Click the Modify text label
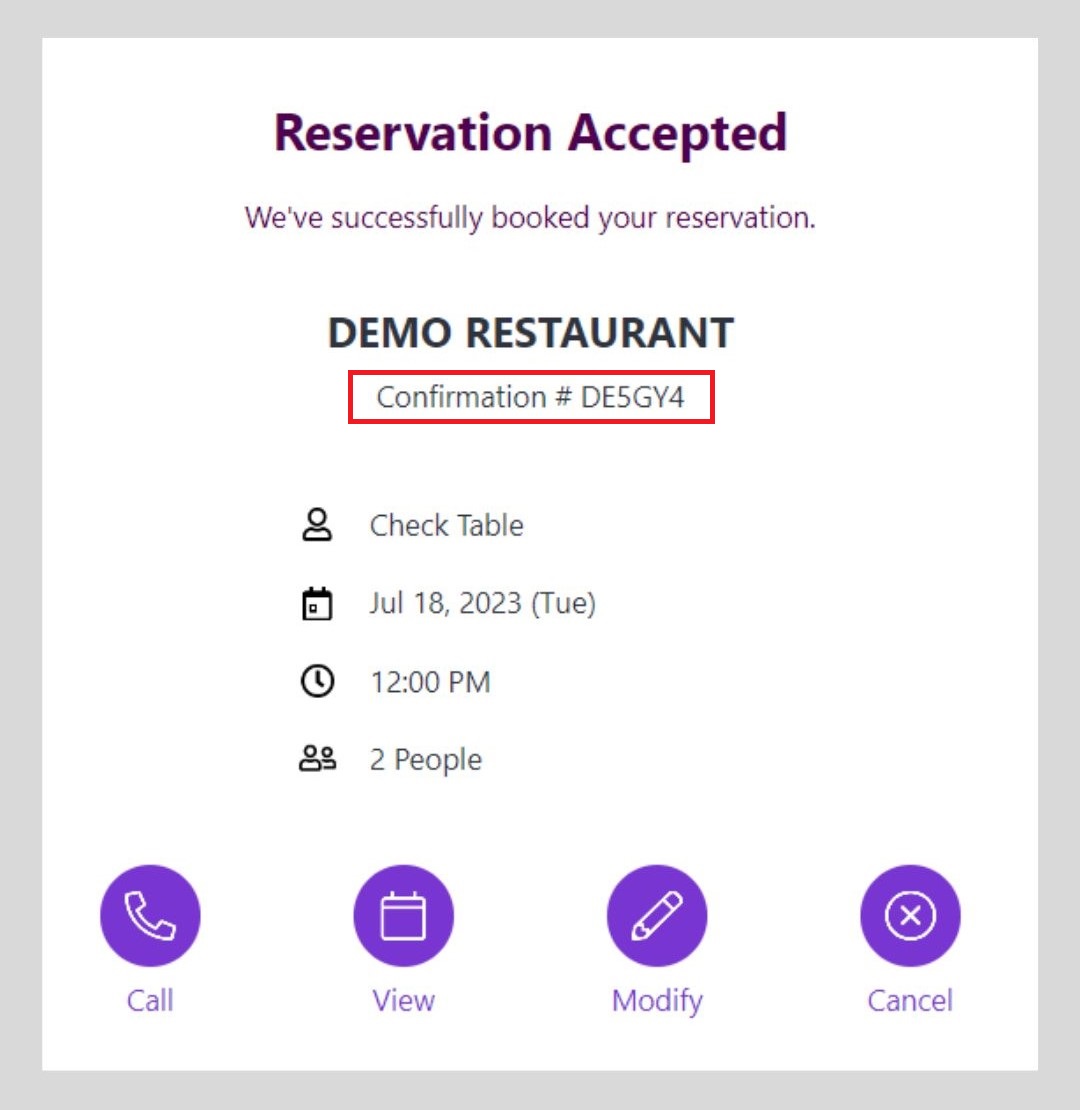1080x1110 pixels. tap(657, 1000)
